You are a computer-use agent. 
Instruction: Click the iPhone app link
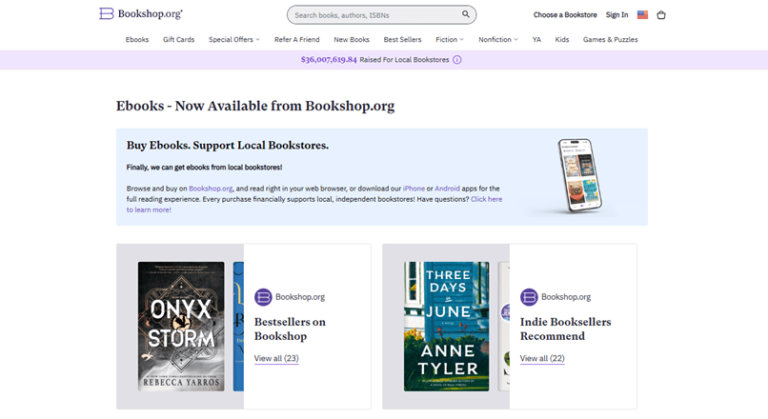(x=414, y=189)
